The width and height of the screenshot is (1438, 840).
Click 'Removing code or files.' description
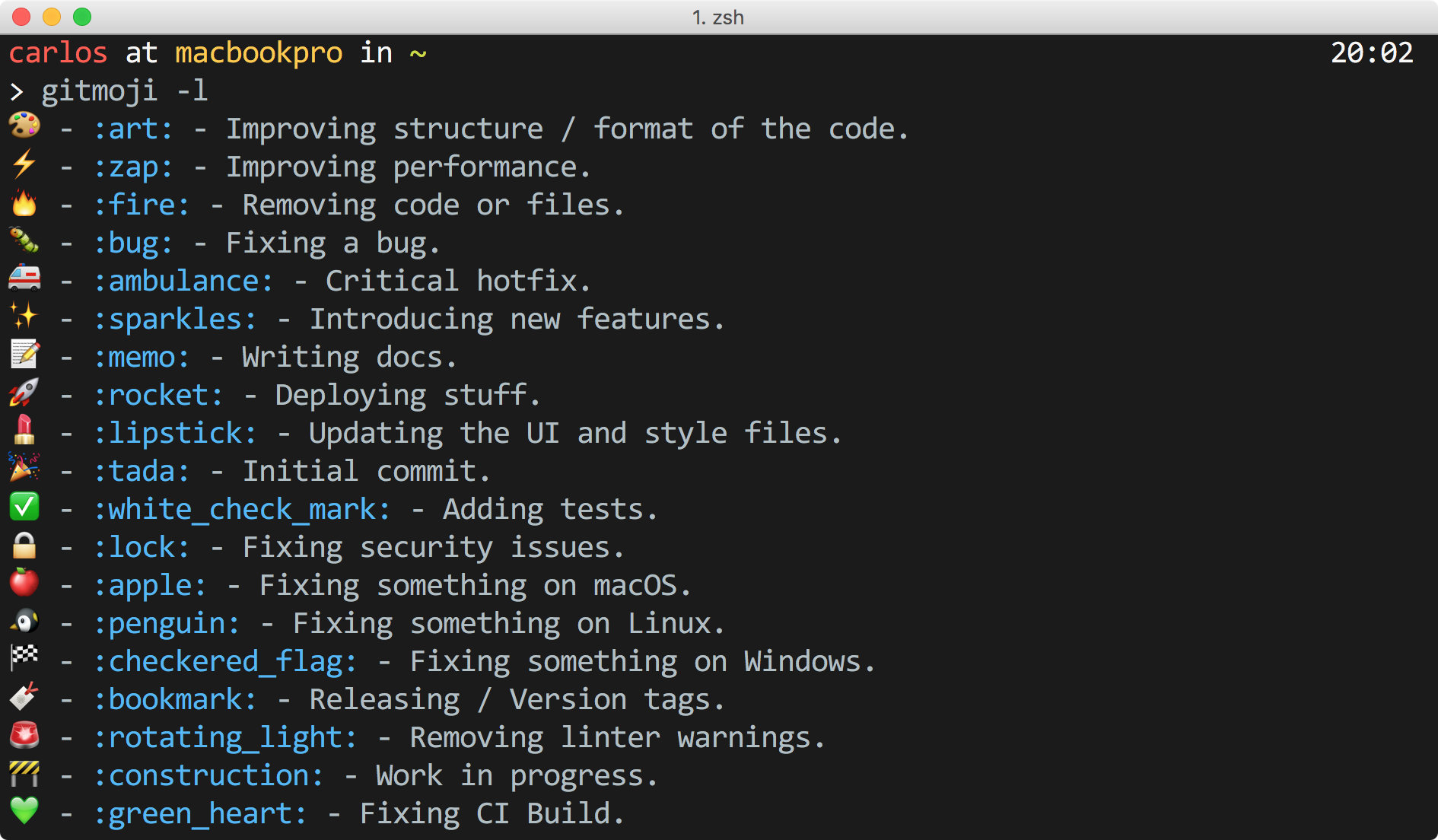(434, 205)
